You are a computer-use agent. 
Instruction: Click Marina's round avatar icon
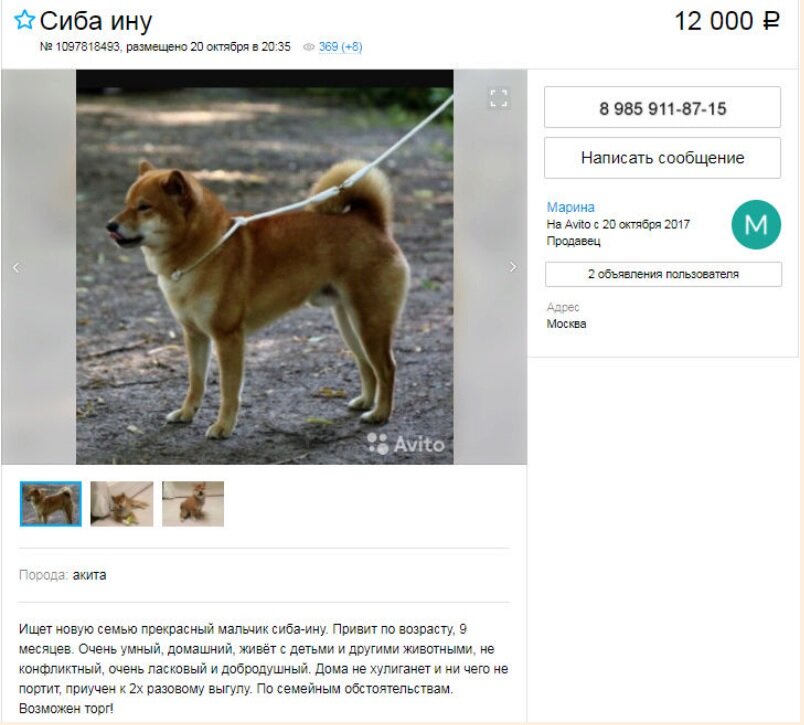point(756,225)
